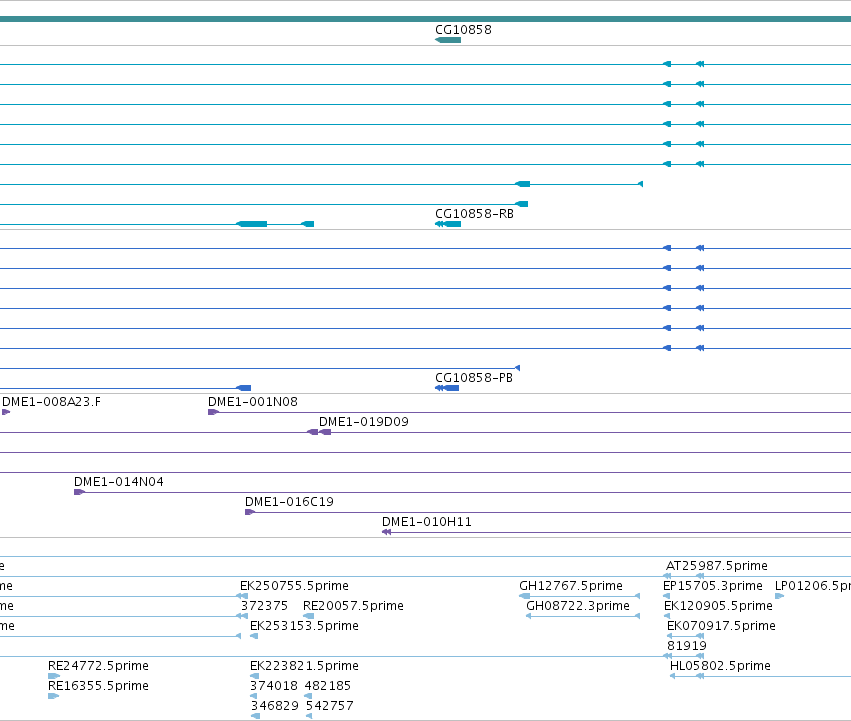Click the DME1-014N04 label

[118, 482]
